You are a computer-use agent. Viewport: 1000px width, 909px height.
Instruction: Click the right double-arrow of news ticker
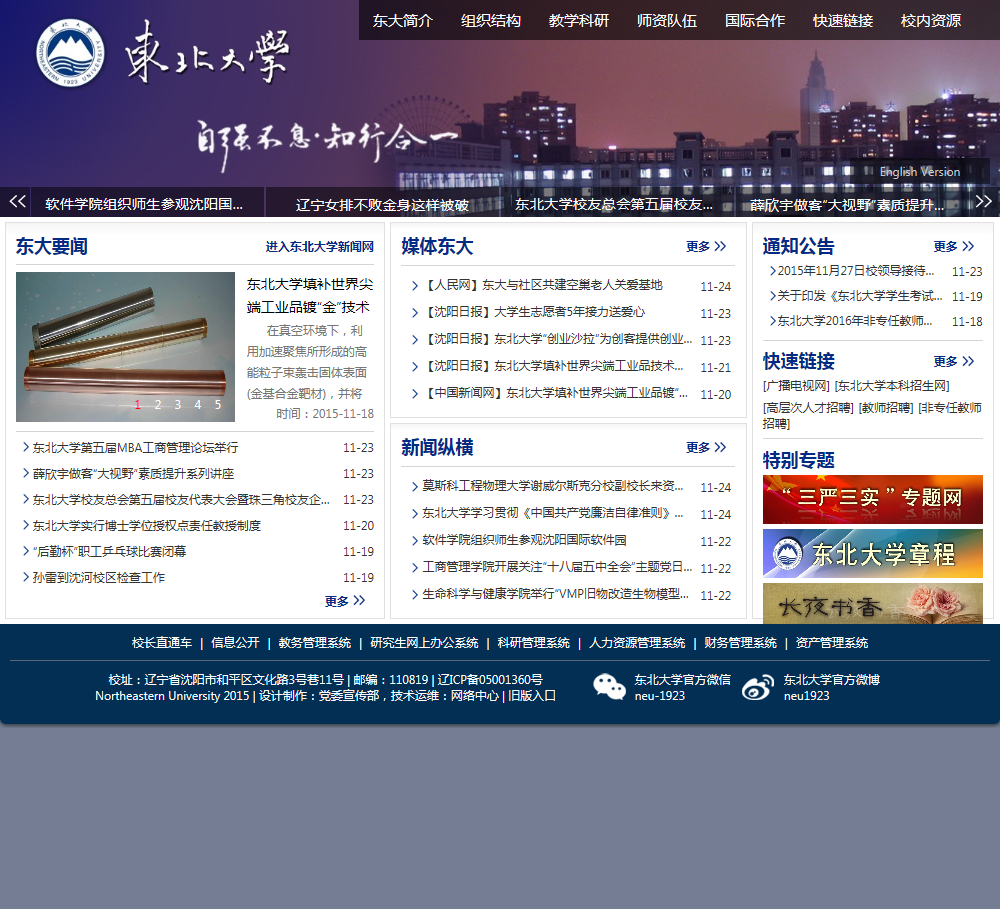pos(983,202)
